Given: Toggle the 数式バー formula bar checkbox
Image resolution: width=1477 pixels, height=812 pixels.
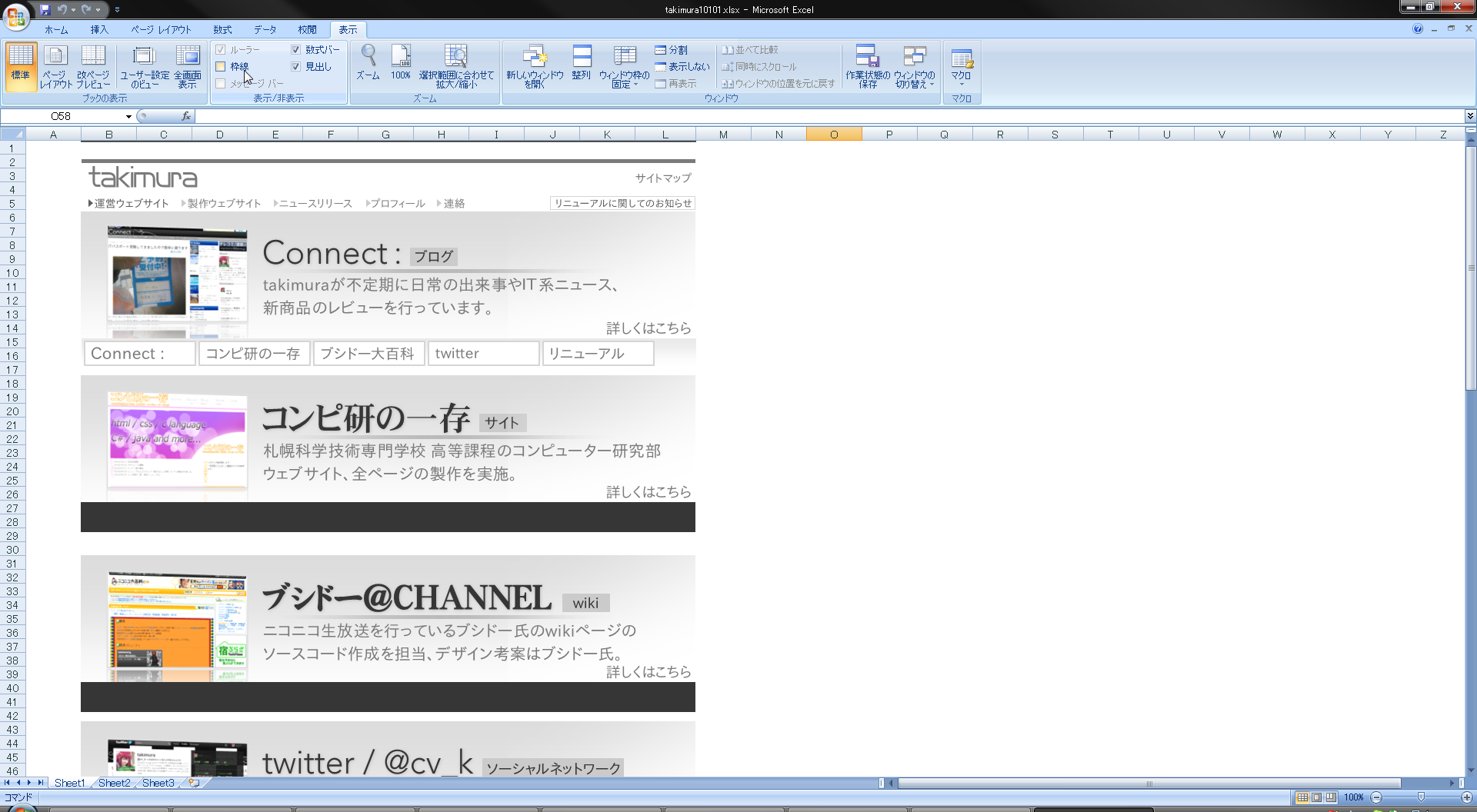Looking at the screenshot, I should tap(295, 49).
